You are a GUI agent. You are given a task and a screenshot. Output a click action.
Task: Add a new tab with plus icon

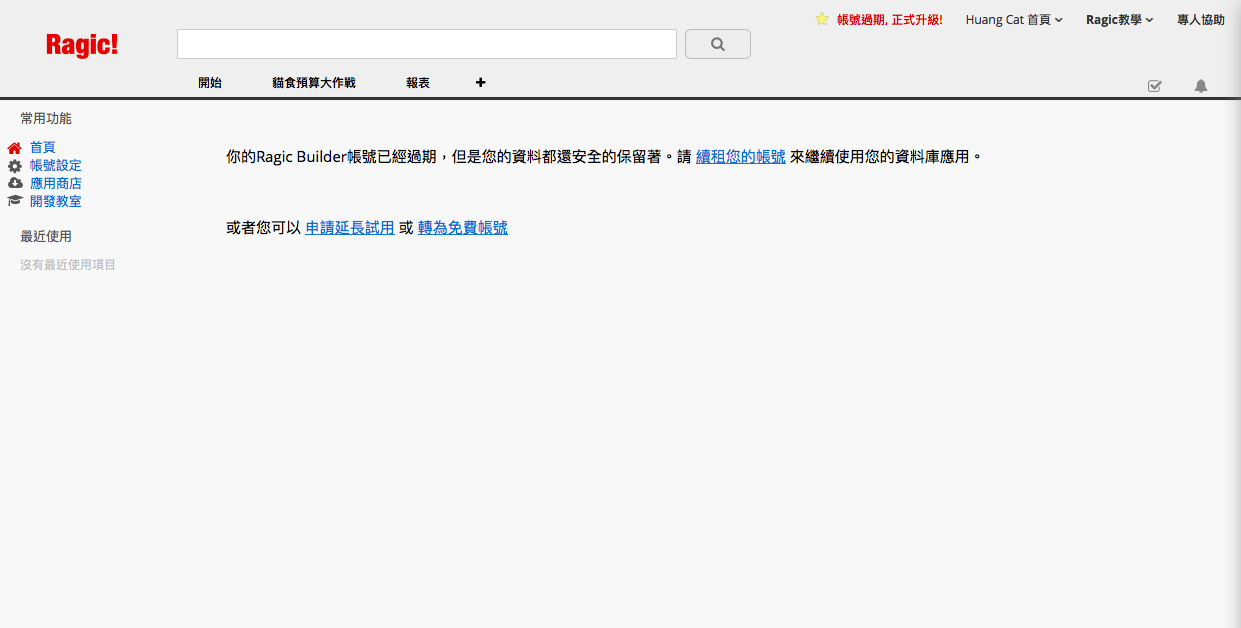480,83
